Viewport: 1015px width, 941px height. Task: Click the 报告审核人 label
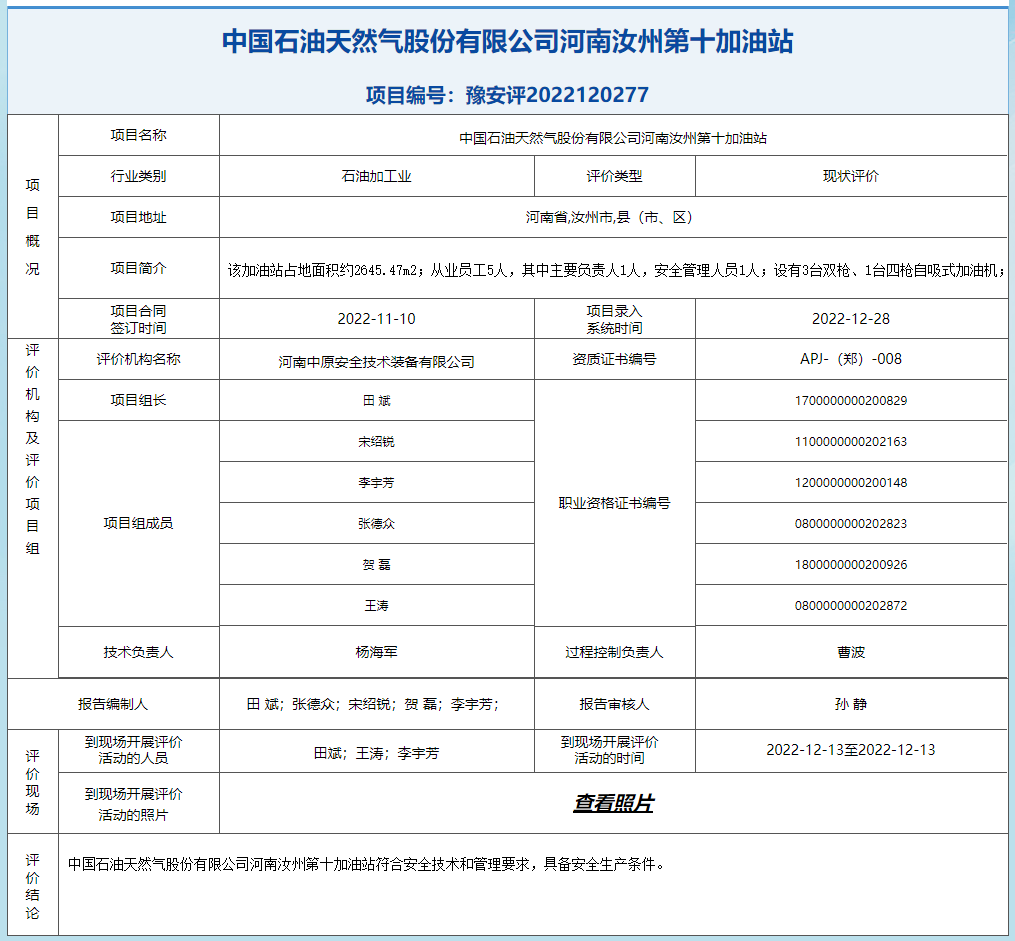[614, 704]
